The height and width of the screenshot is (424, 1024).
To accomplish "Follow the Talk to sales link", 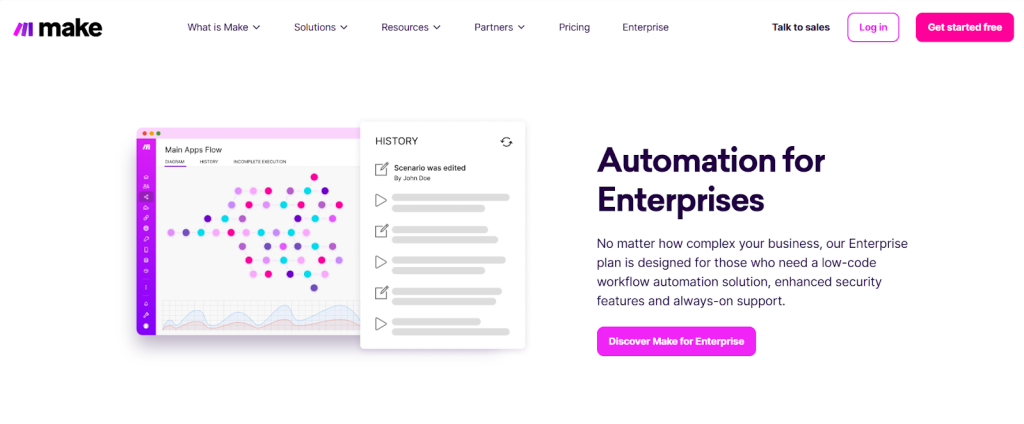I will pyautogui.click(x=801, y=27).
